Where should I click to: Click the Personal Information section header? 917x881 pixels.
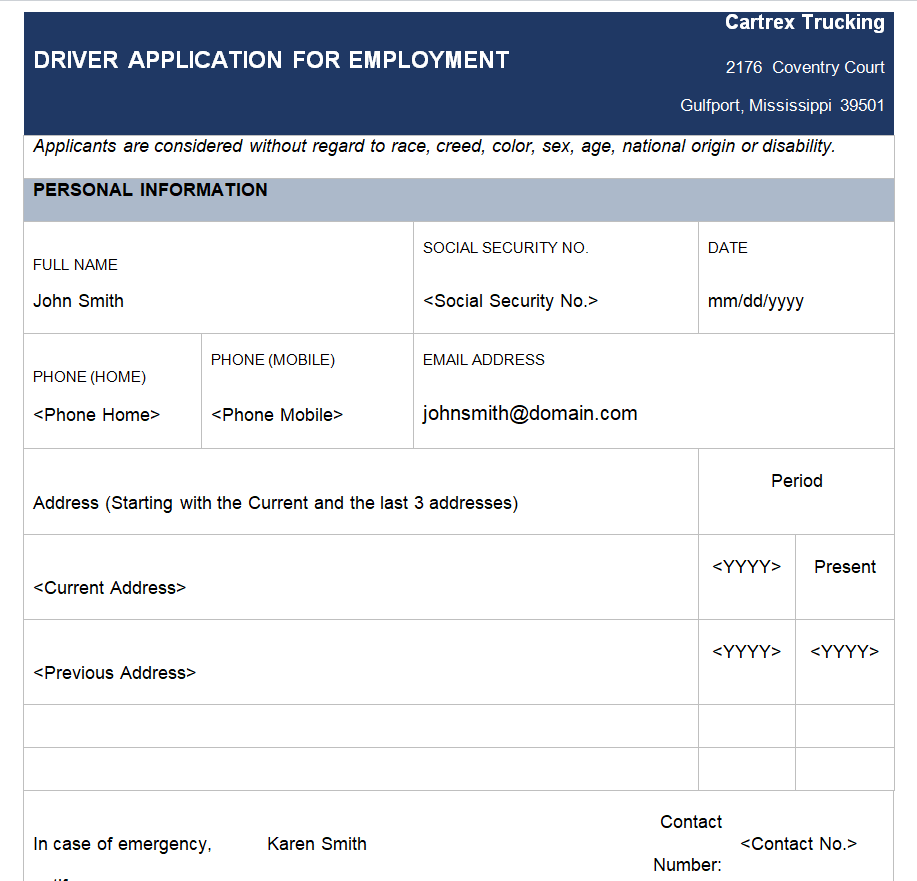coord(150,190)
